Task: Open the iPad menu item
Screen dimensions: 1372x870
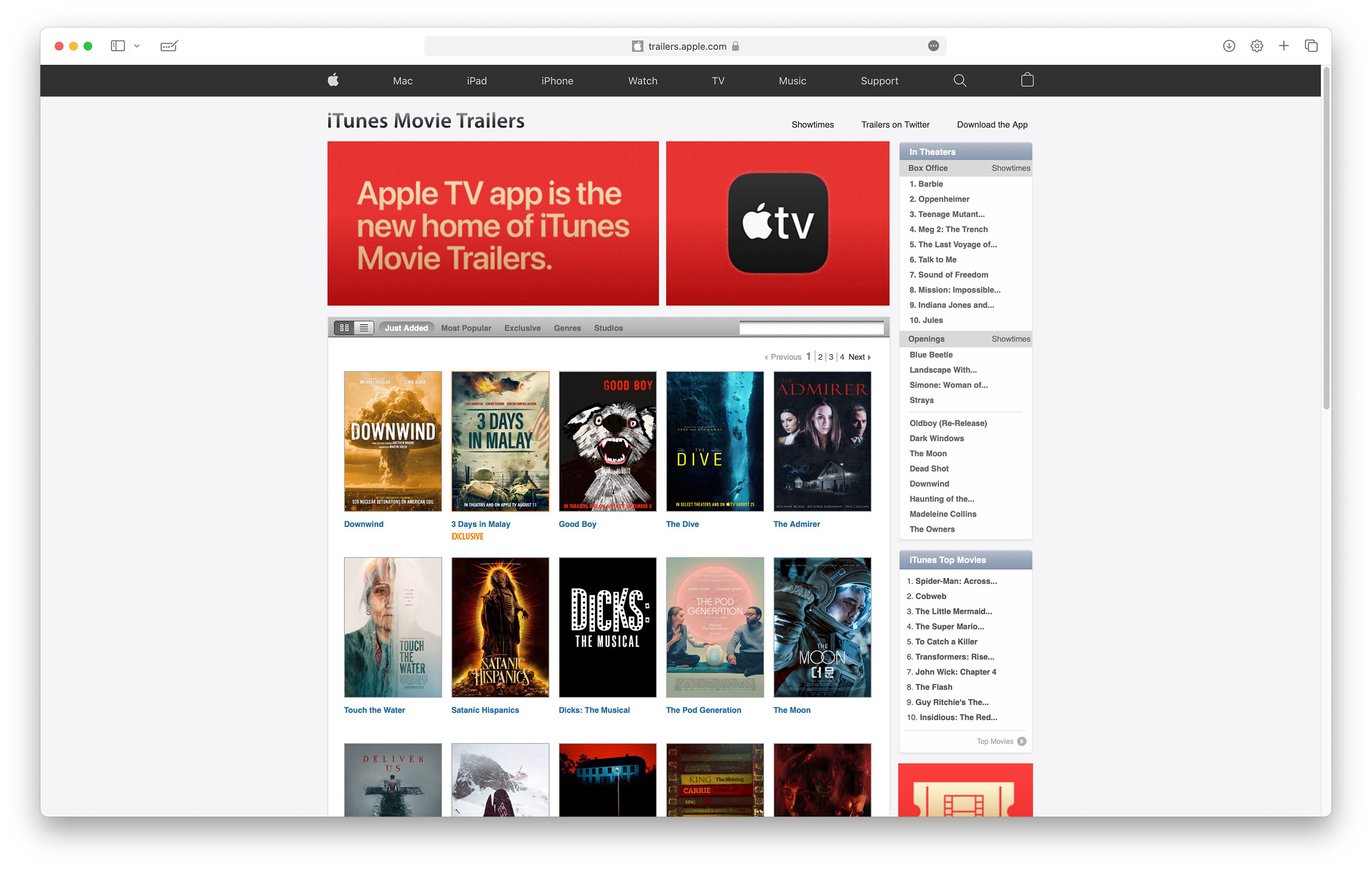Action: (477, 81)
